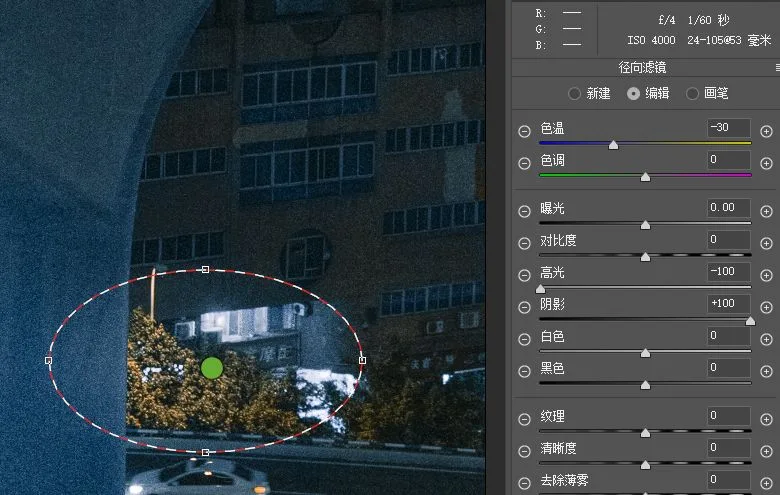Click the 纹理 slider handle

(x=645, y=433)
